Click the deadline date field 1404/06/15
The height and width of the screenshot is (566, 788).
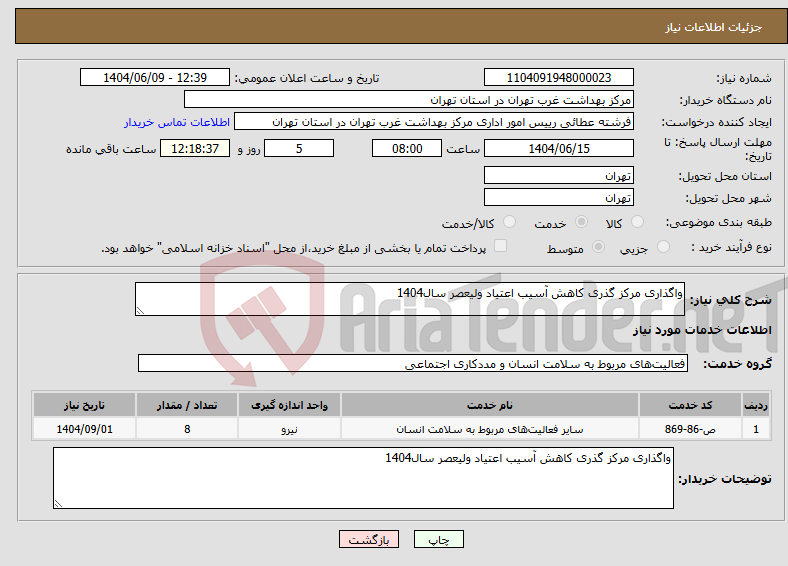[559, 148]
